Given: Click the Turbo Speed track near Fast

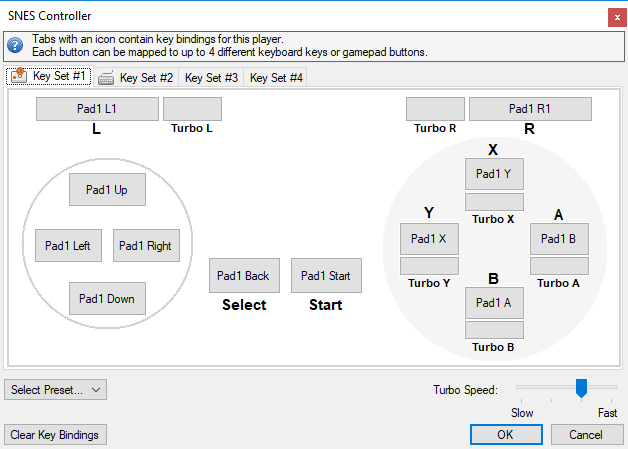Looking at the screenshot, I should (x=611, y=387).
